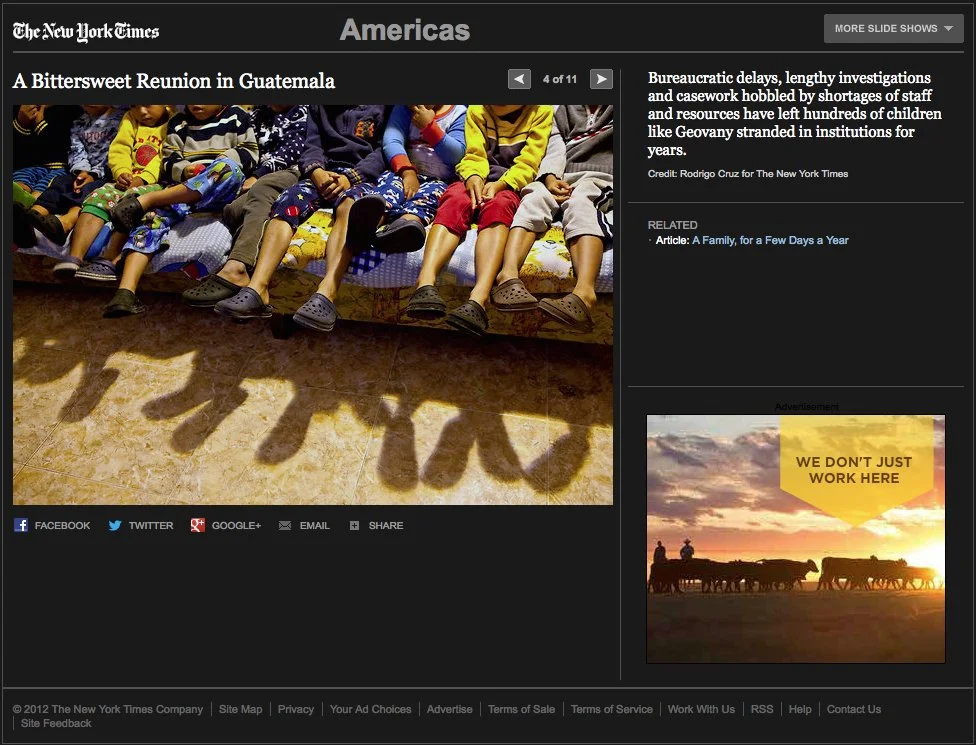The height and width of the screenshot is (745, 976).
Task: Share the slideshow on Facebook
Action: coord(52,525)
